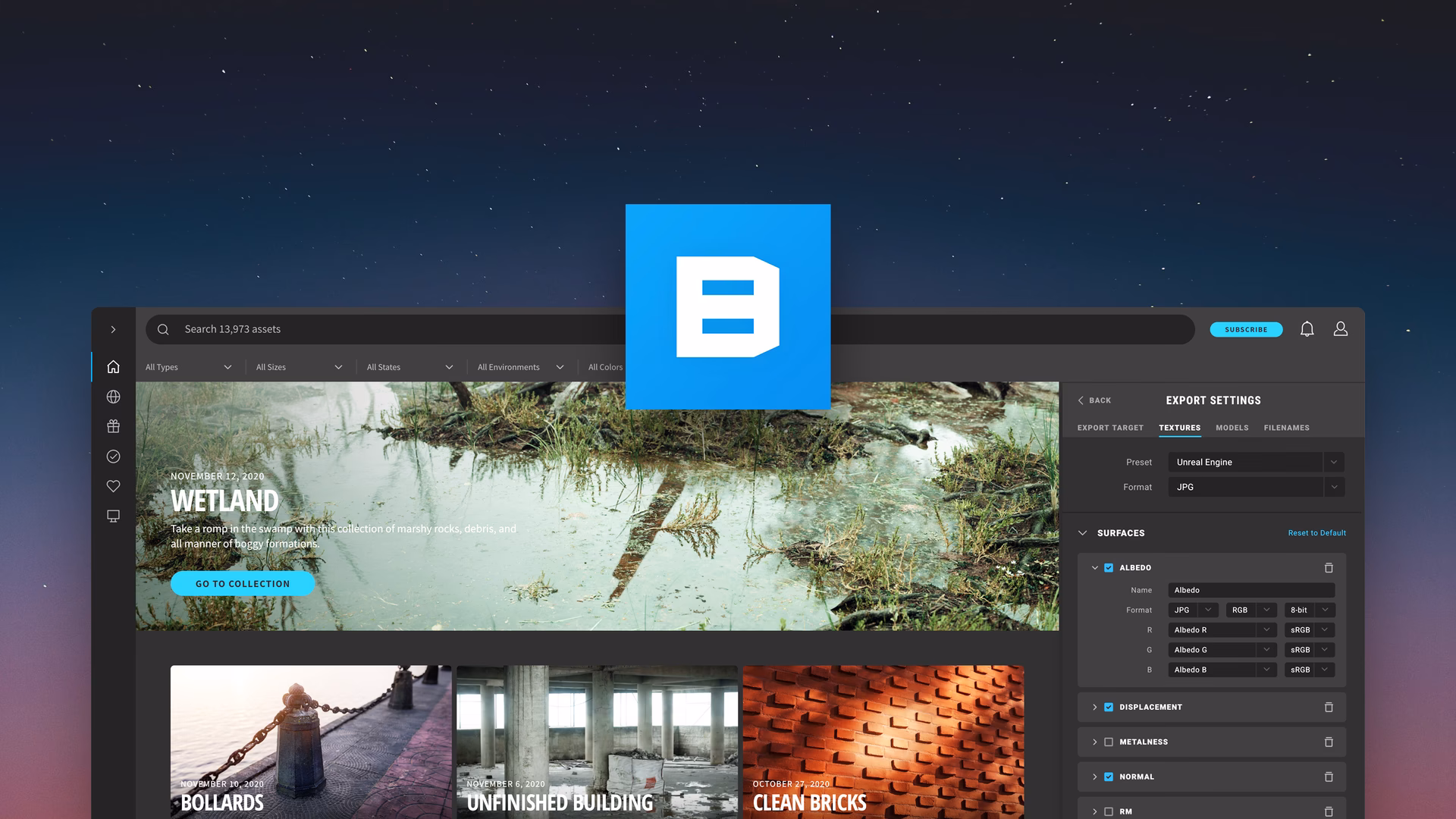1456x819 pixels.
Task: Open the All Types filter dropdown
Action: click(x=189, y=367)
